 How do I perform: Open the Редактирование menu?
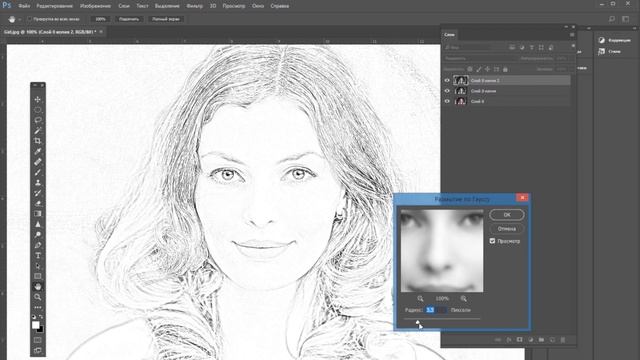(x=55, y=6)
